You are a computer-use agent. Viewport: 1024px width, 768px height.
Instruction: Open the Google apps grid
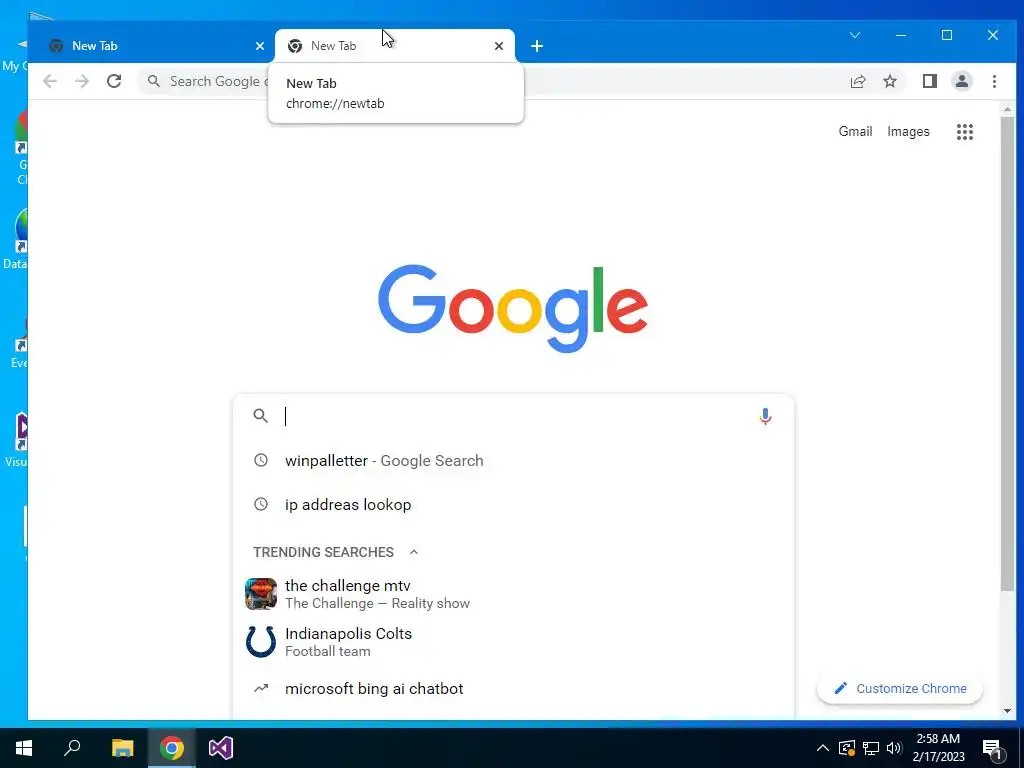click(965, 132)
